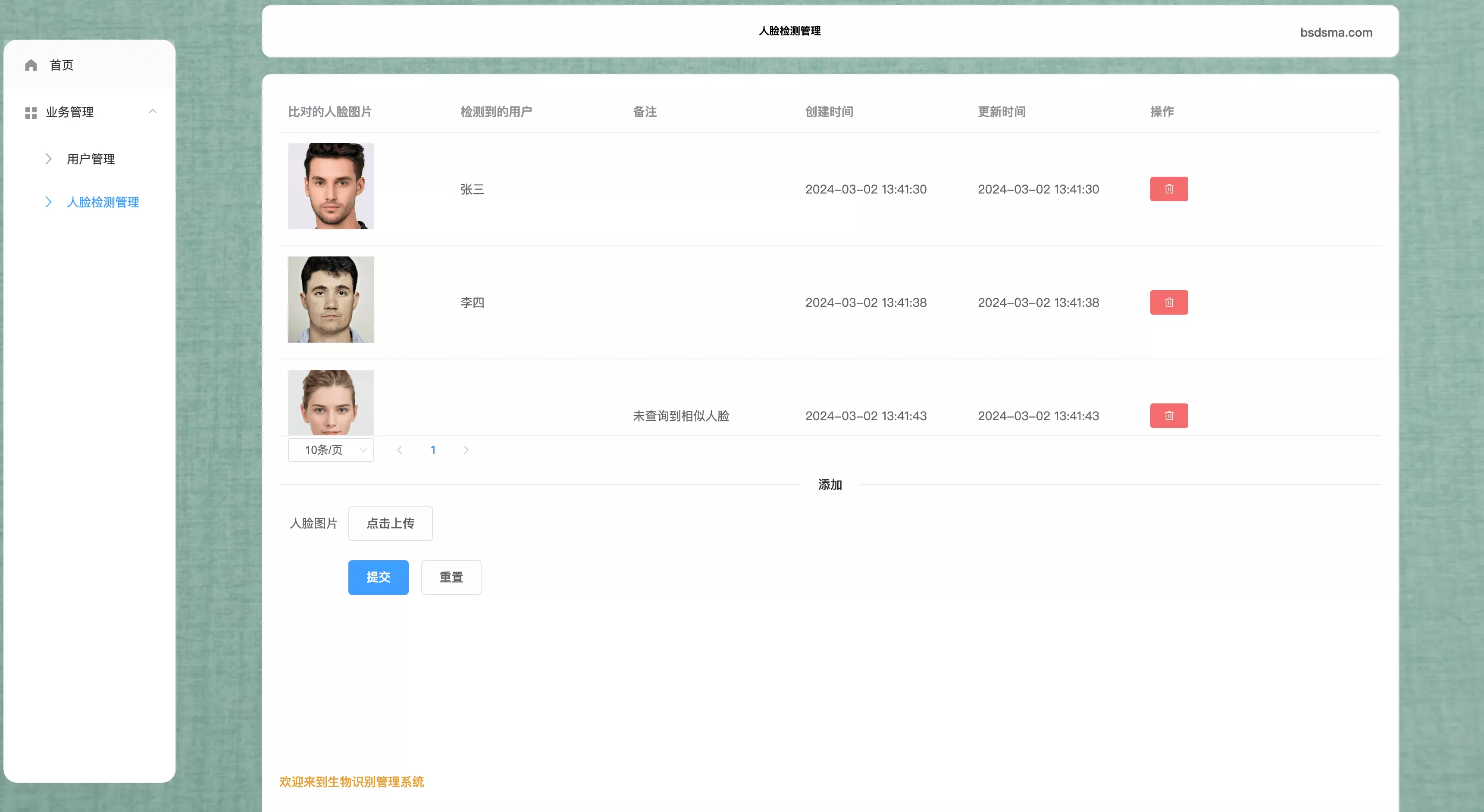Go to 首页 in the sidebar

pos(62,65)
